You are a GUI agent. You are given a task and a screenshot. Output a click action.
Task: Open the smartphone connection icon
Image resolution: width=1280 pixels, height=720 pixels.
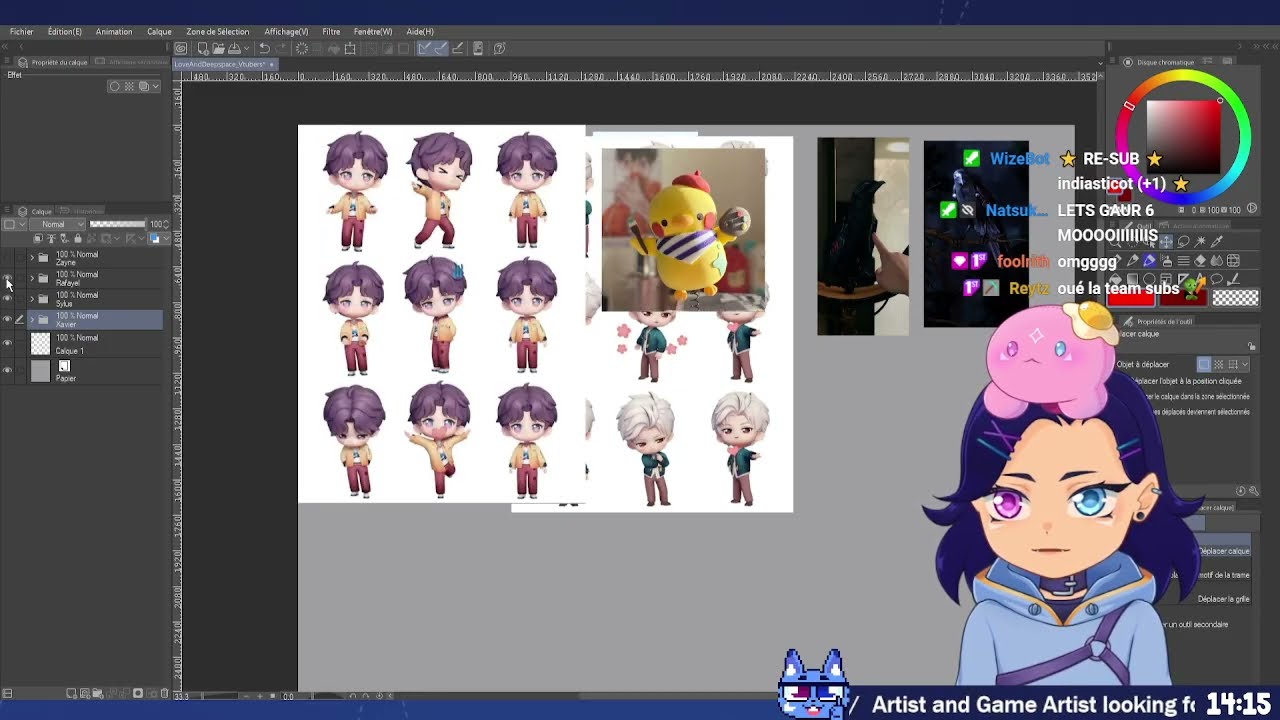(478, 48)
